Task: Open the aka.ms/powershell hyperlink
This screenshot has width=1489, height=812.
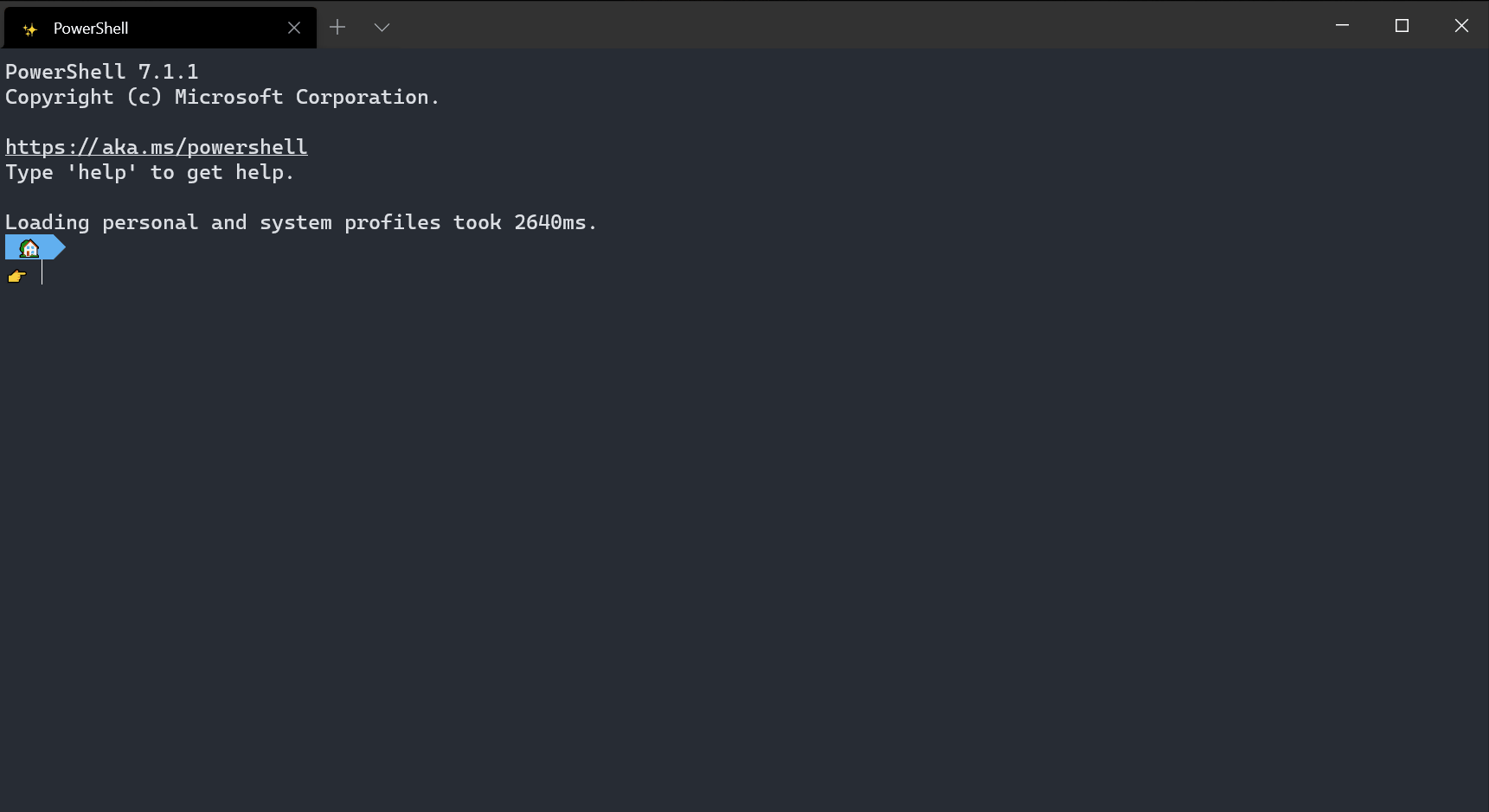Action: (156, 146)
